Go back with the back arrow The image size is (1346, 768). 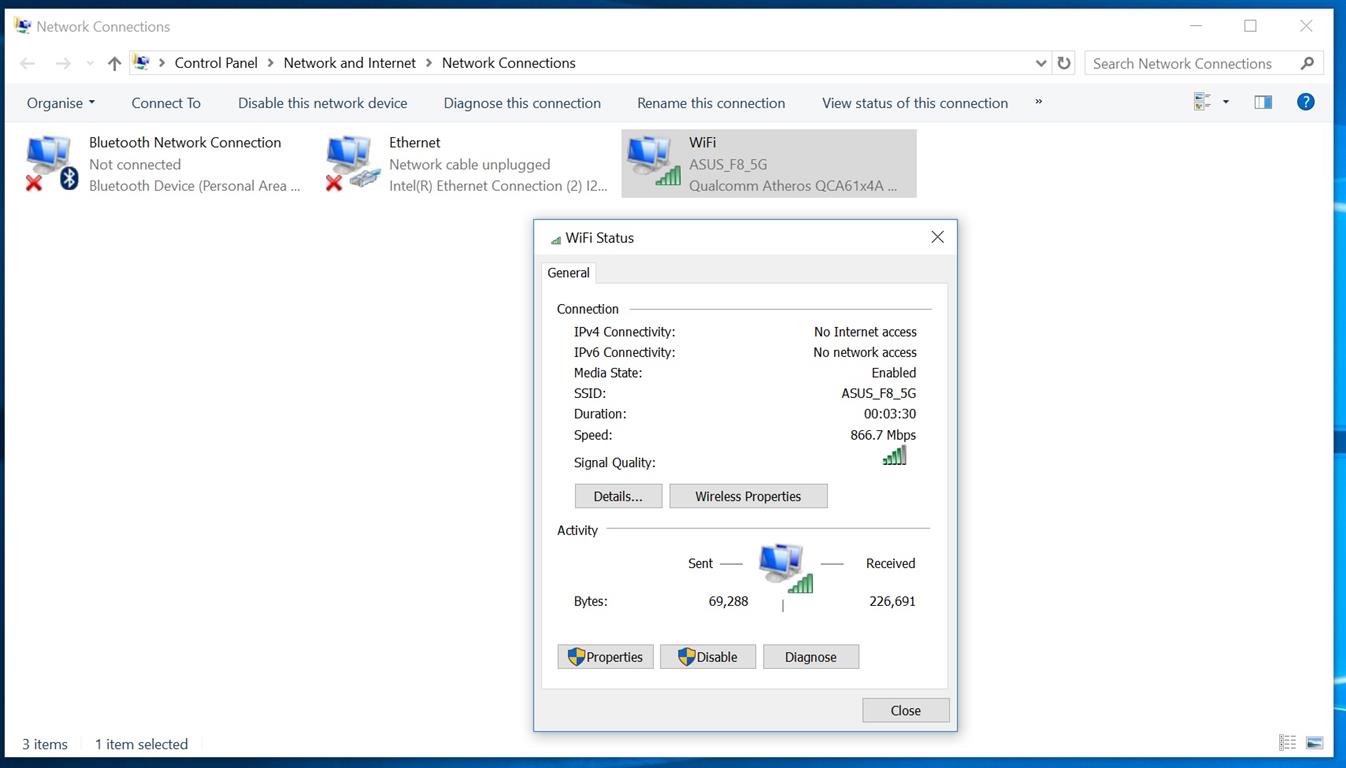point(28,63)
